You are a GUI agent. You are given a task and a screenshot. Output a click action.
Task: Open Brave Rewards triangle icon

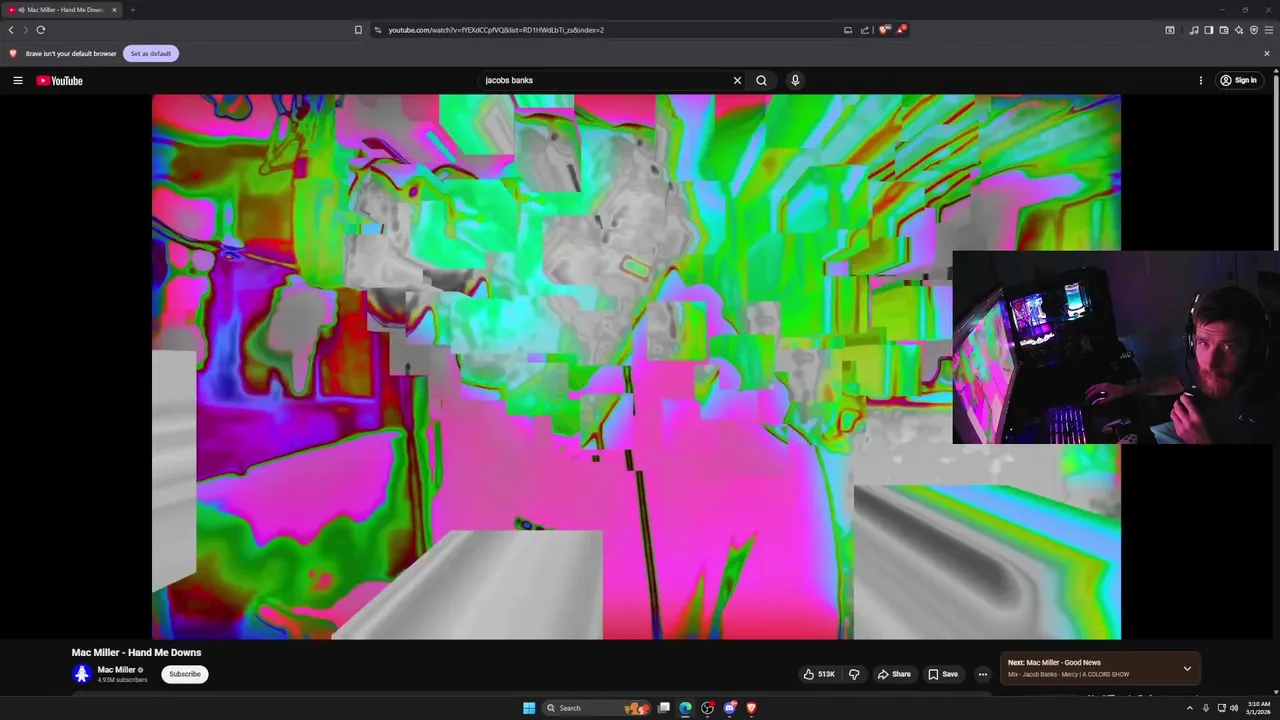901,30
